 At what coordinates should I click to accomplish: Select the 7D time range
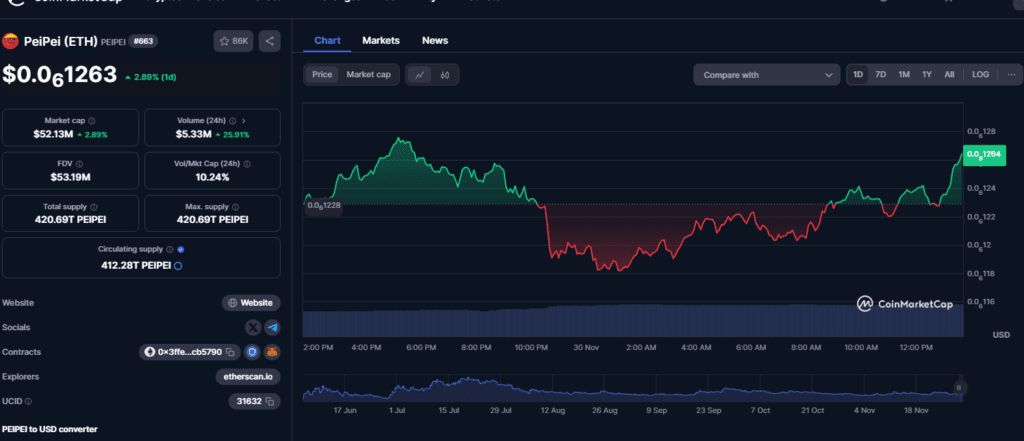880,74
